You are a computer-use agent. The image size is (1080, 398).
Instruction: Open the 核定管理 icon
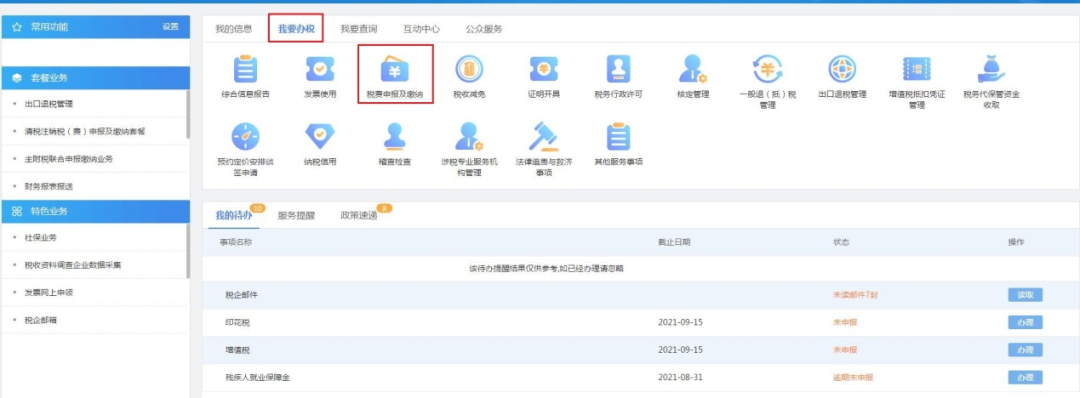point(692,70)
